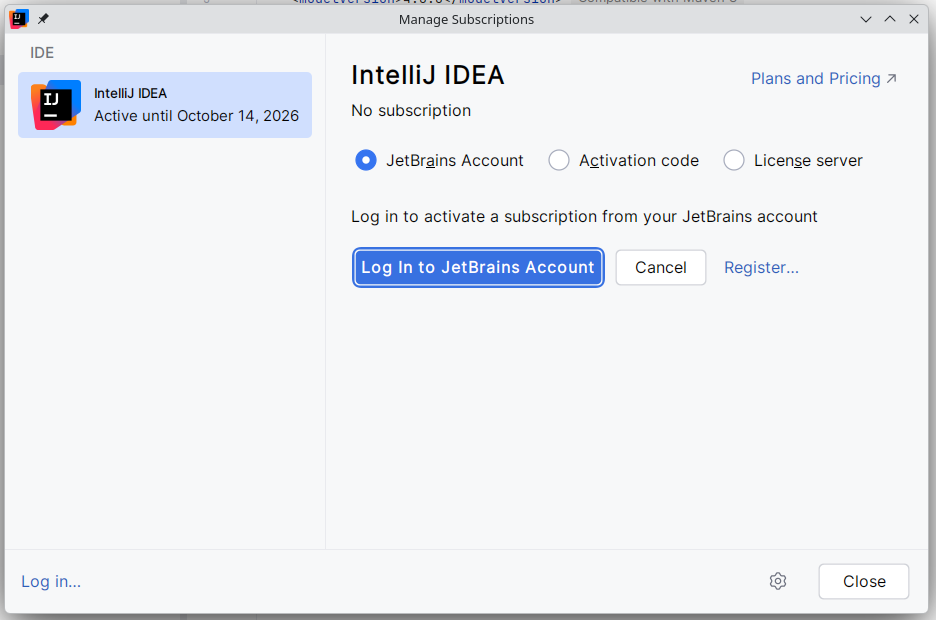Toggle the pin icon in the title bar
Image resolution: width=936 pixels, height=620 pixels.
(43, 19)
